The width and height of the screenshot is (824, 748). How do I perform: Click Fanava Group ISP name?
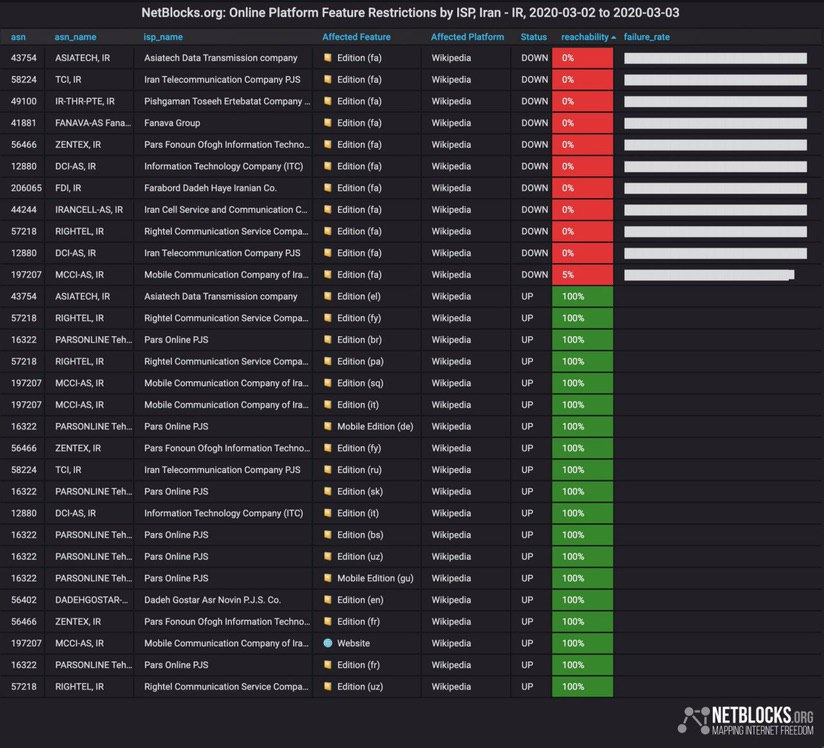click(172, 122)
